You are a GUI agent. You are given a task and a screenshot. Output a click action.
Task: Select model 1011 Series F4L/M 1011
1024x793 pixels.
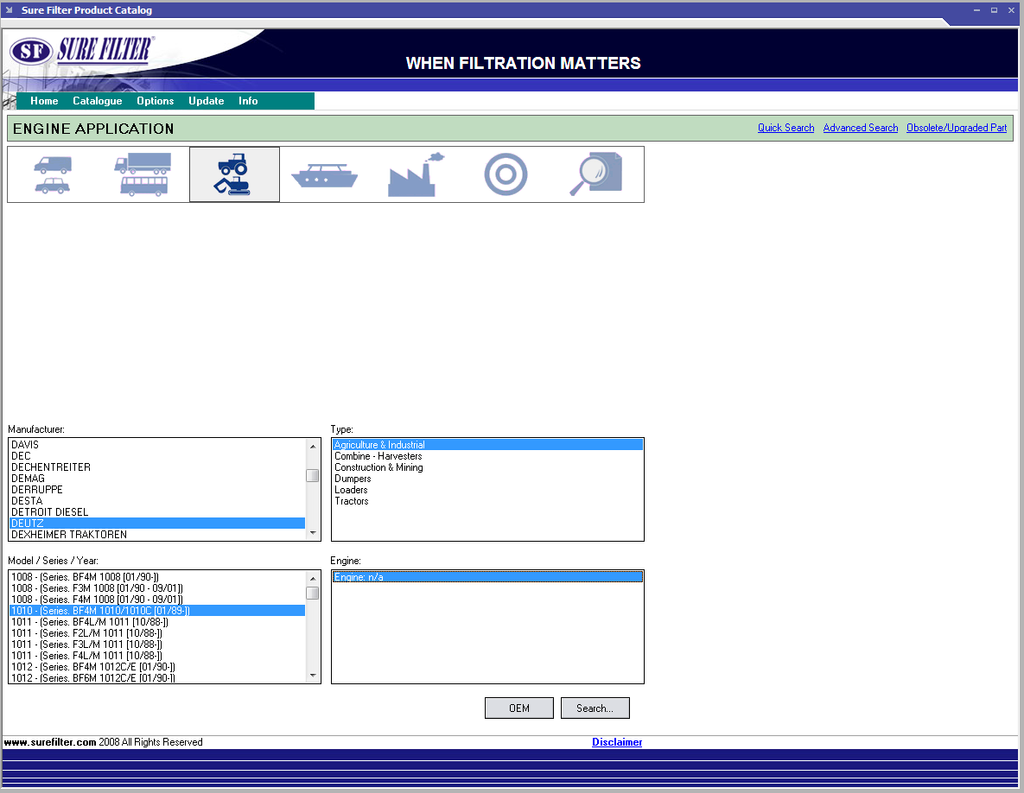pos(157,655)
